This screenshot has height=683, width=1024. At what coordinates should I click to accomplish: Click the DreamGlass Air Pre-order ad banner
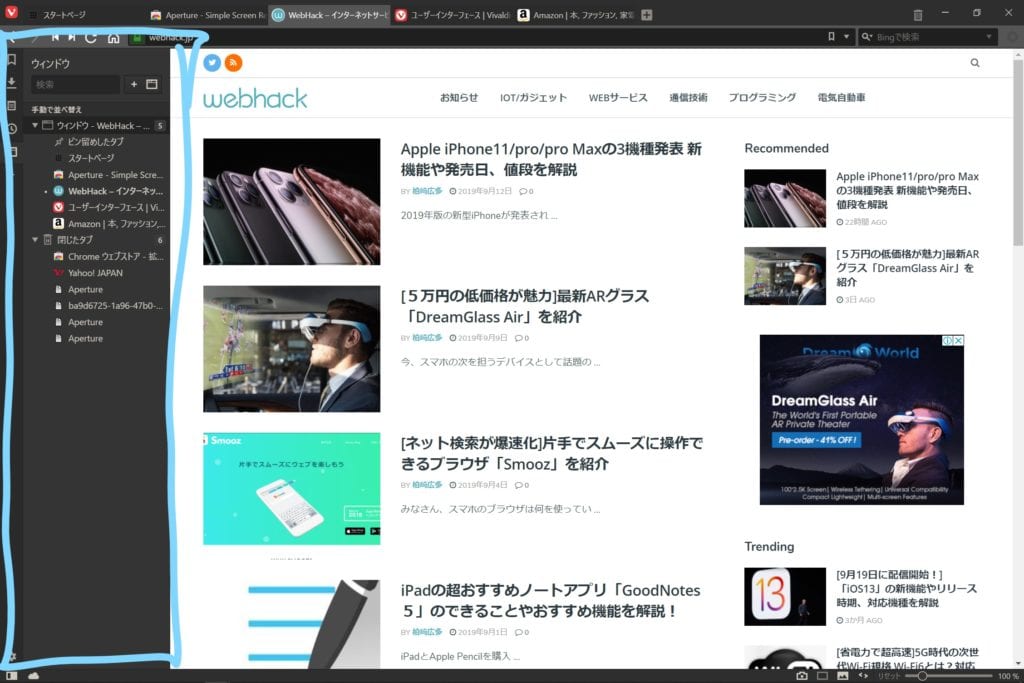point(861,419)
